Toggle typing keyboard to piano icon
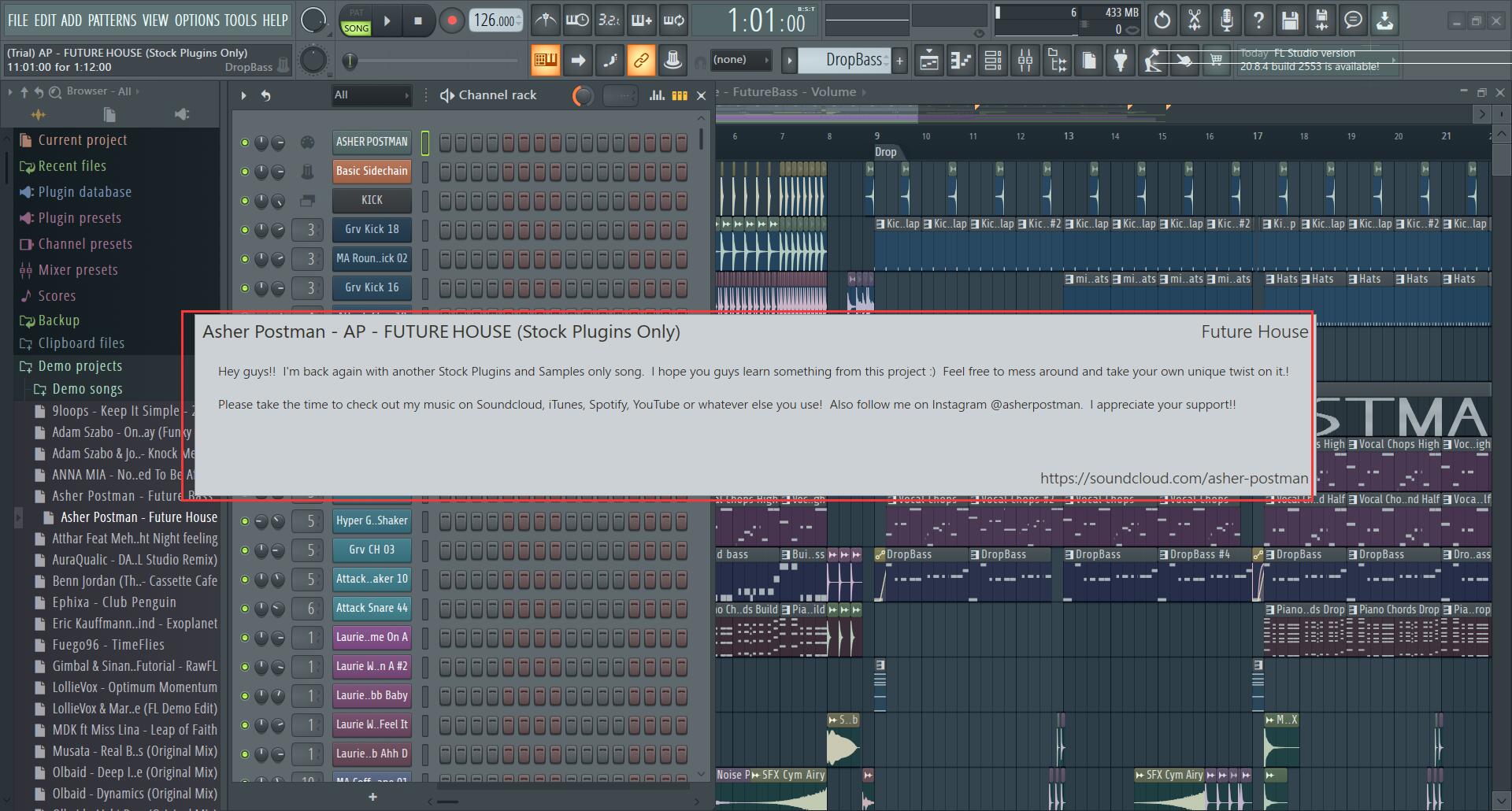1512x811 pixels. [x=545, y=60]
